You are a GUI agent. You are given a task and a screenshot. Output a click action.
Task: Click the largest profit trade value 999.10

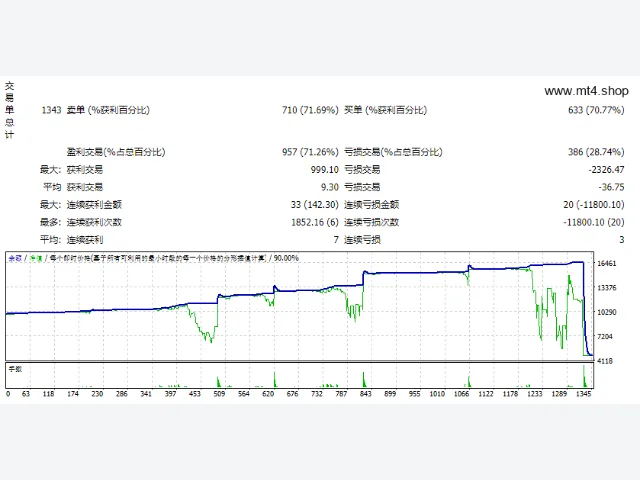324,170
